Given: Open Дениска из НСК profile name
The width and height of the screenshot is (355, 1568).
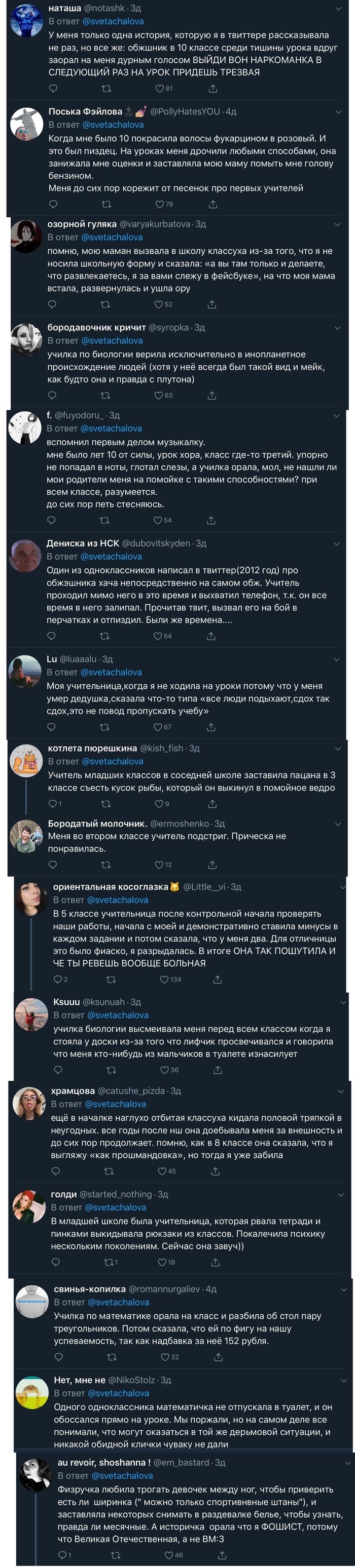Looking at the screenshot, I should coord(83,543).
